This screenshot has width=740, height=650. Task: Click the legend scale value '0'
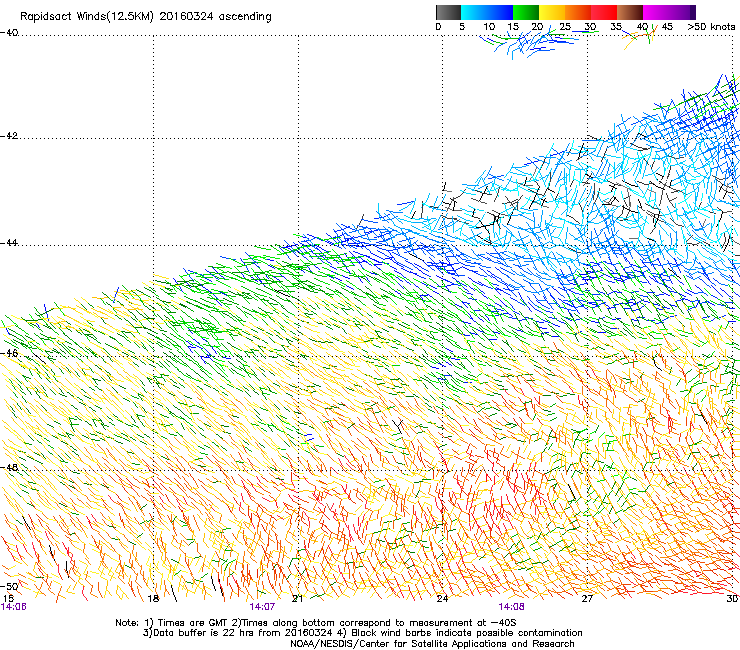(x=438, y=27)
